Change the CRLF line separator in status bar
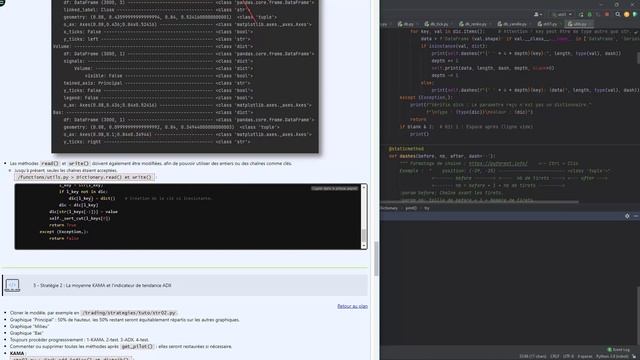This screenshot has height=360, width=640. [555, 356]
